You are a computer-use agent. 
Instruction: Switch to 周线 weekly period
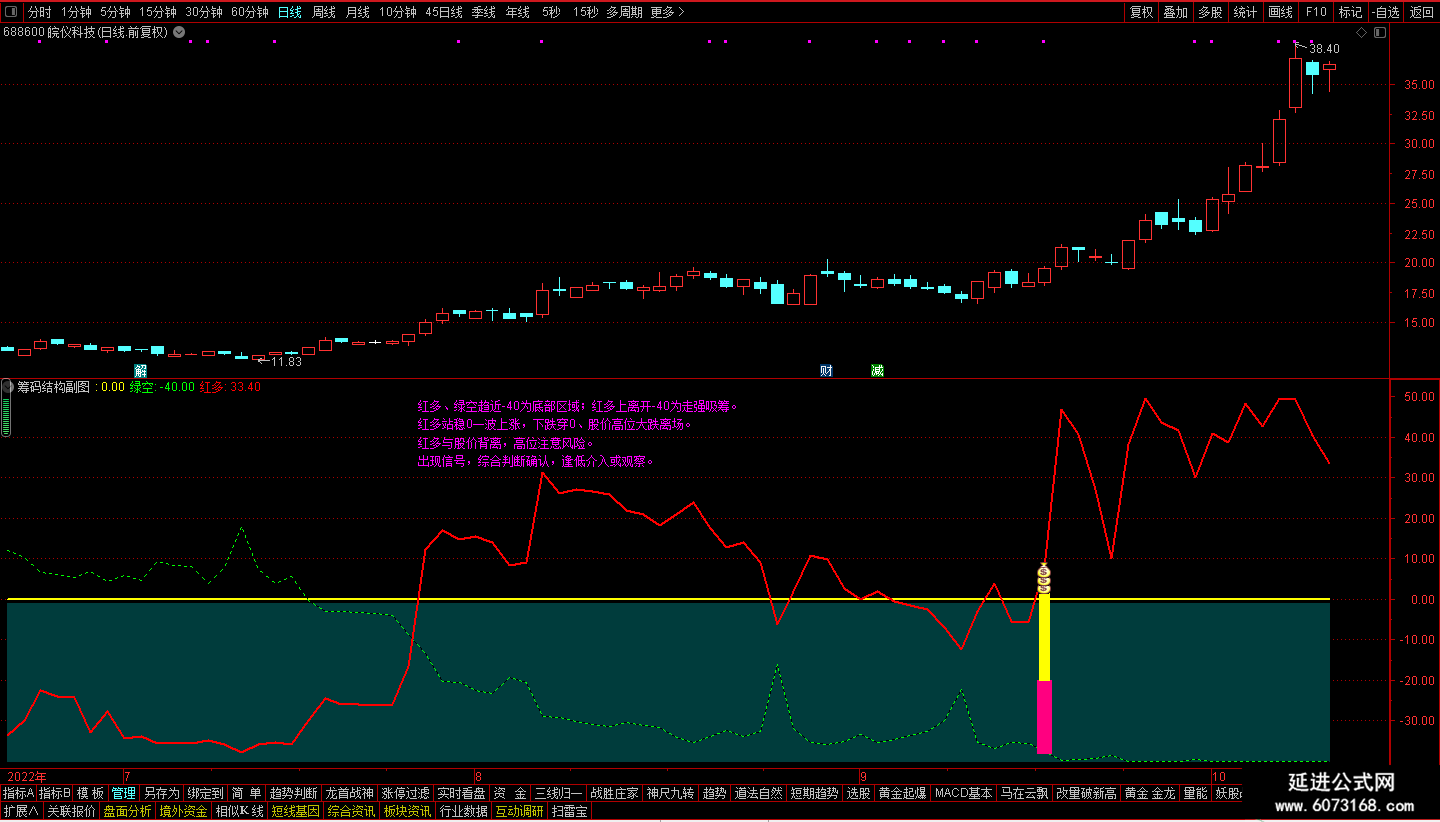click(324, 12)
